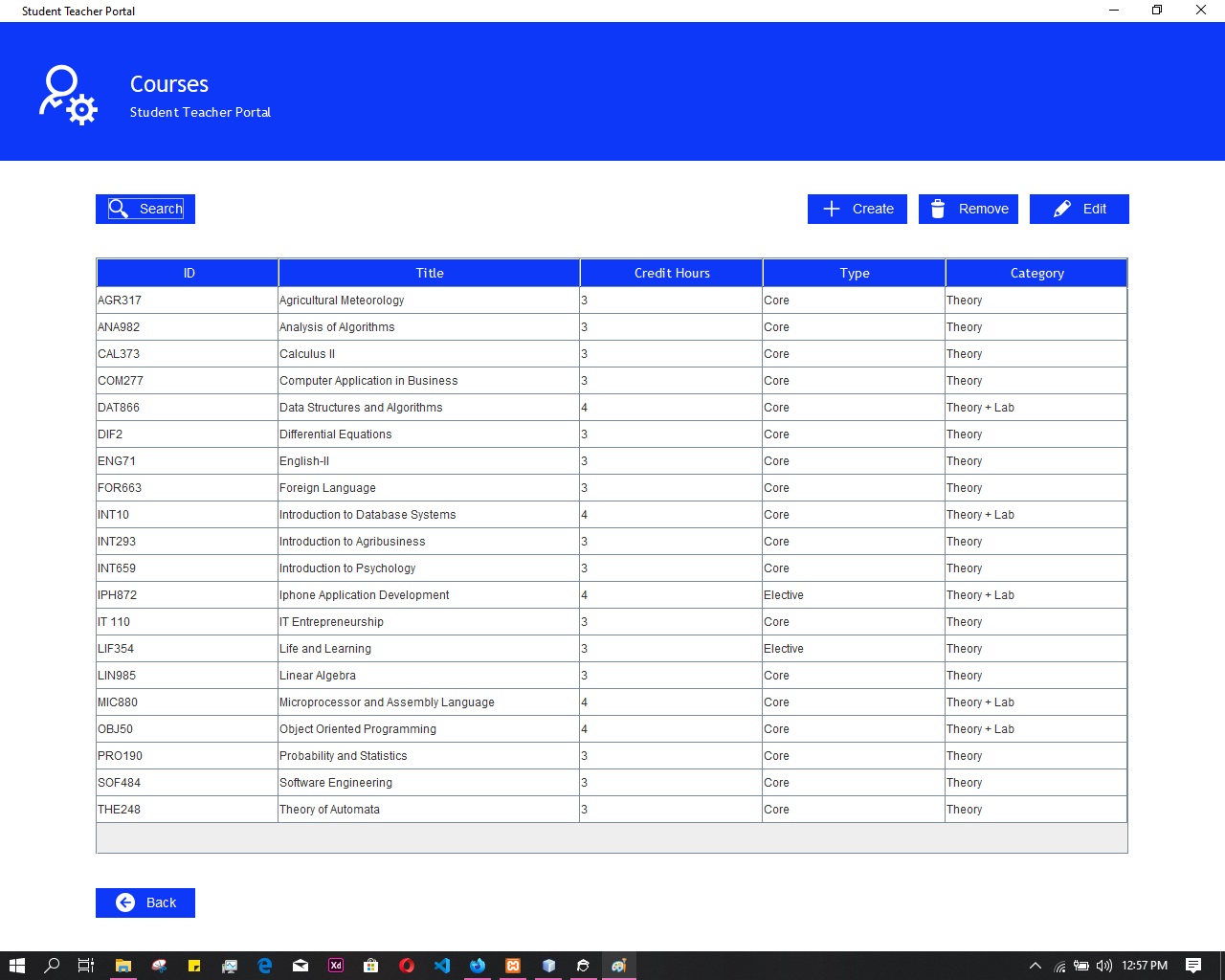The width and height of the screenshot is (1225, 980).
Task: Launch Adobe XD from the taskbar
Action: [336, 966]
